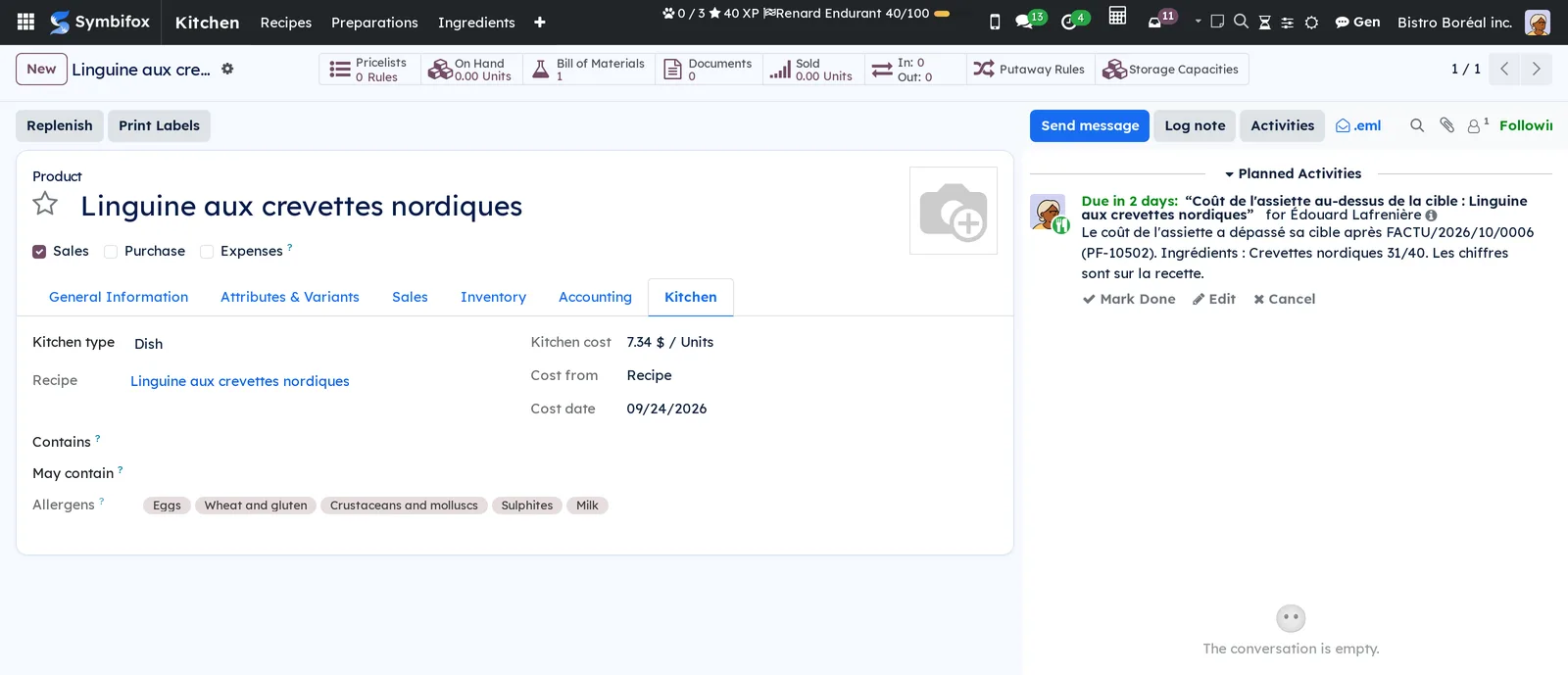Open the Bistro Boréal inc. company switcher
The height and width of the screenshot is (675, 1568).
1454,22
